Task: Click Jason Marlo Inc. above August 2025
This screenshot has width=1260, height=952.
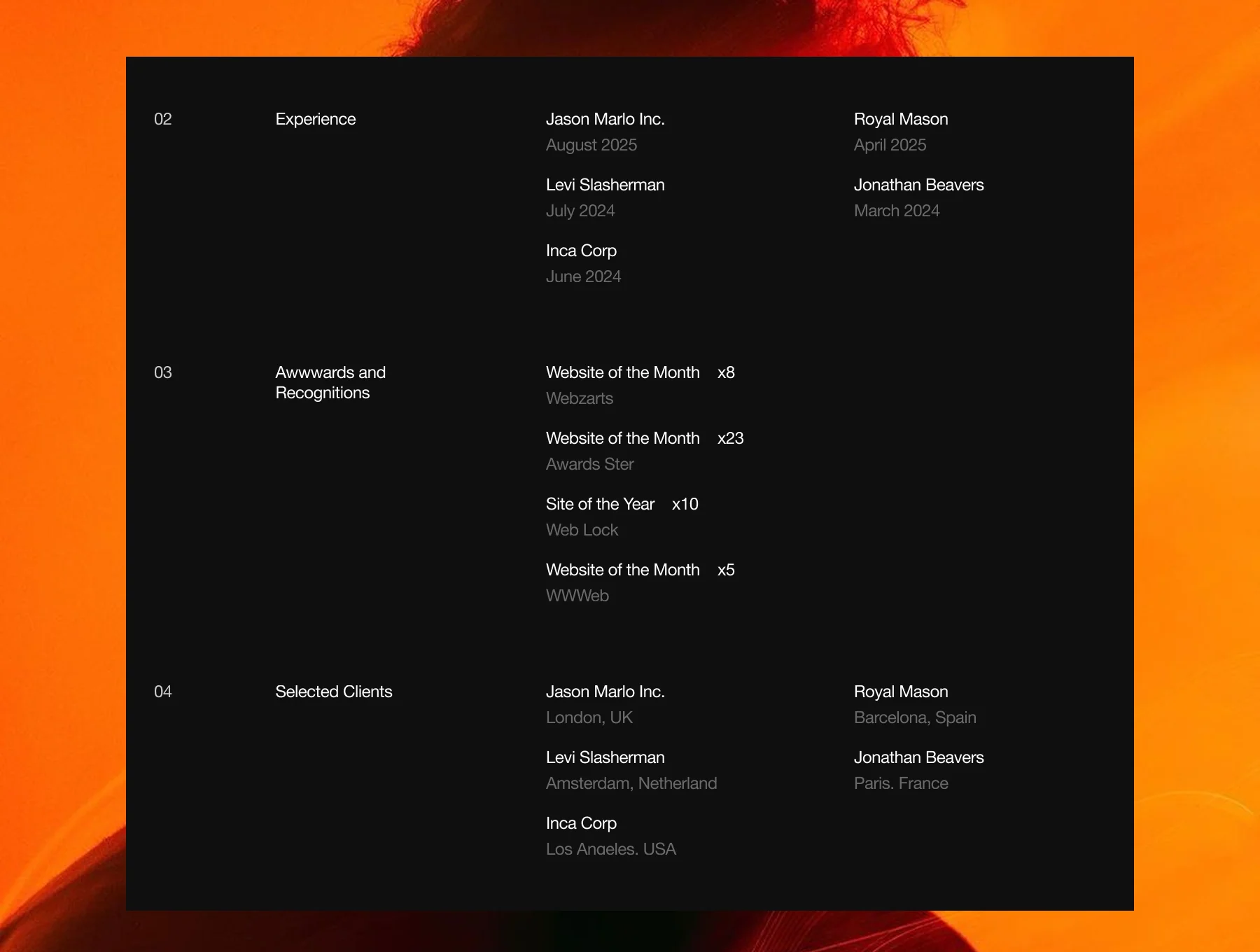Action: click(x=605, y=119)
